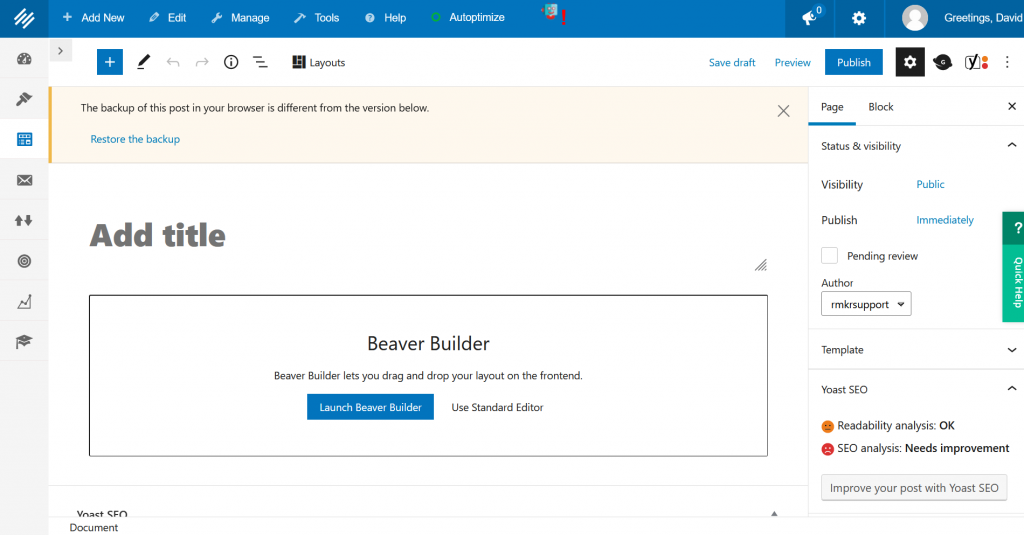Select the Pages layout icon in the sidebar
This screenshot has height=535, width=1024.
pyautogui.click(x=24, y=139)
